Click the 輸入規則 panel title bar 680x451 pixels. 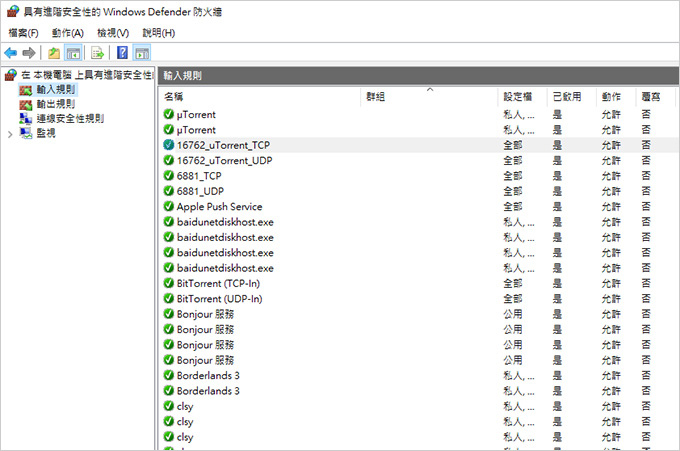click(x=418, y=75)
